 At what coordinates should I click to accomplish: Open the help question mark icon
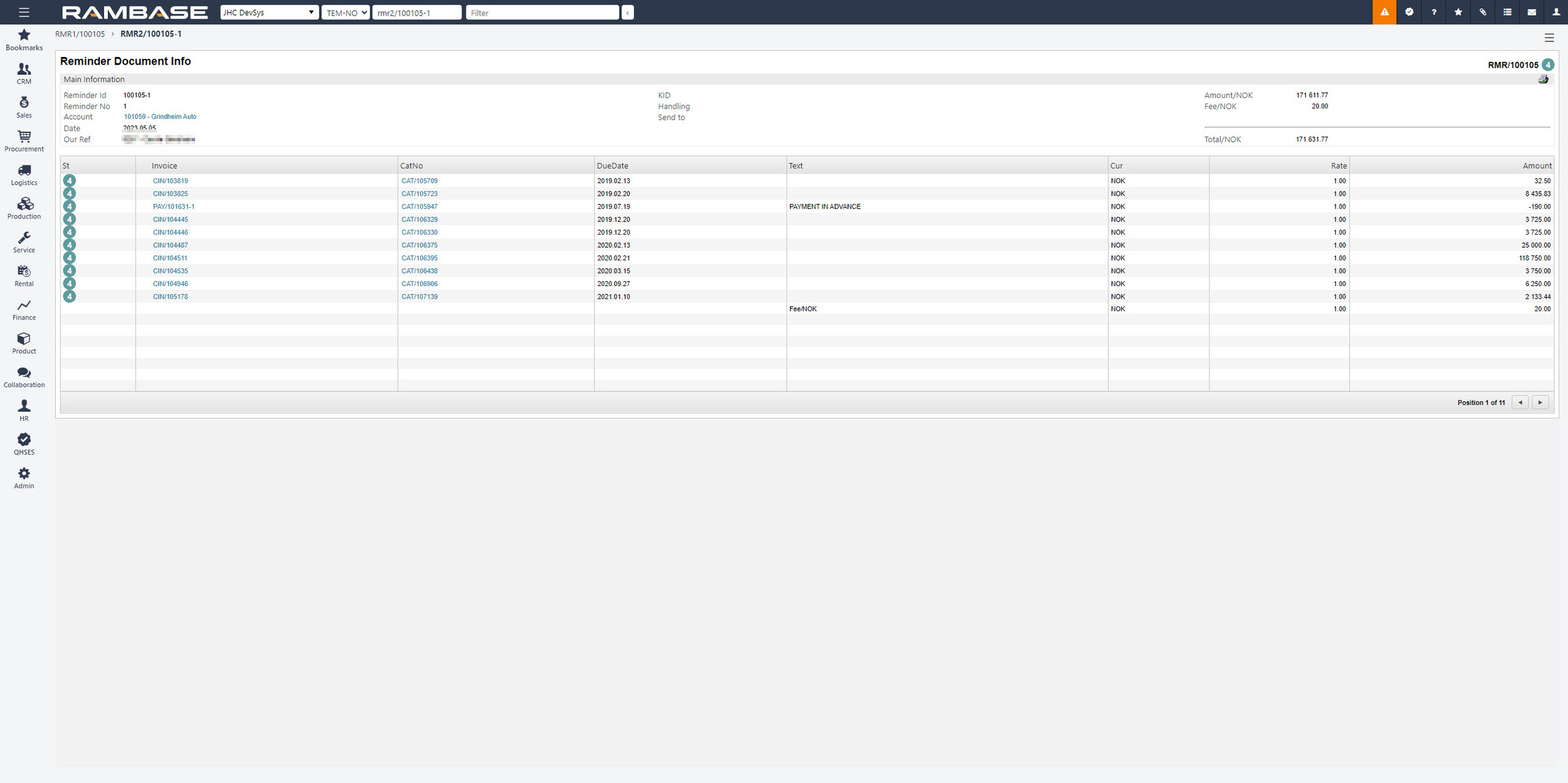click(x=1433, y=13)
